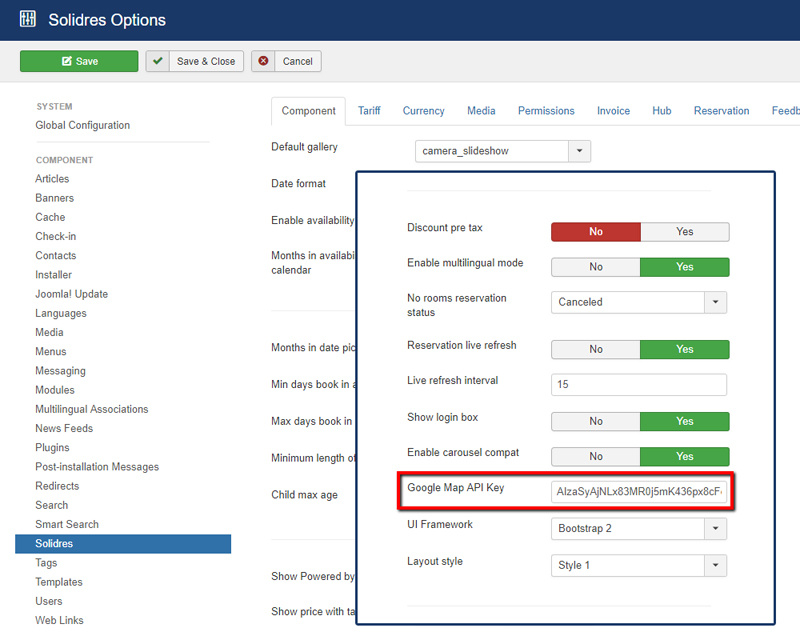The image size is (800, 635).
Task: Switch to the Tariff tab
Action: (x=369, y=111)
